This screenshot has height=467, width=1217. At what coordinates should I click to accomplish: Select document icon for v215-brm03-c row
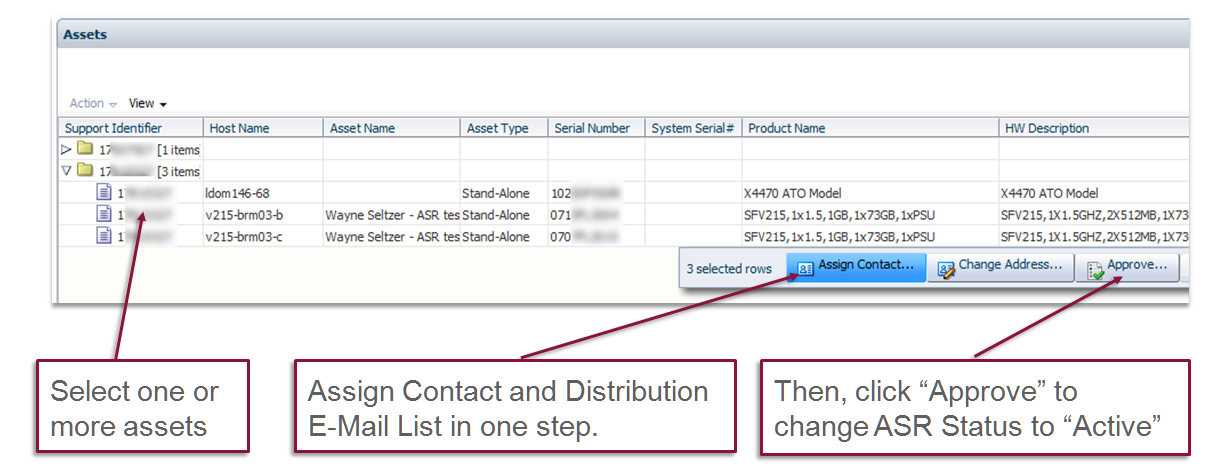[104, 236]
